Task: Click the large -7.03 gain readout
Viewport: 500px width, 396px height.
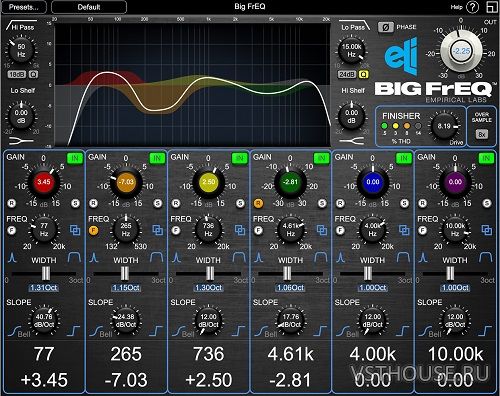Action: [x=126, y=380]
